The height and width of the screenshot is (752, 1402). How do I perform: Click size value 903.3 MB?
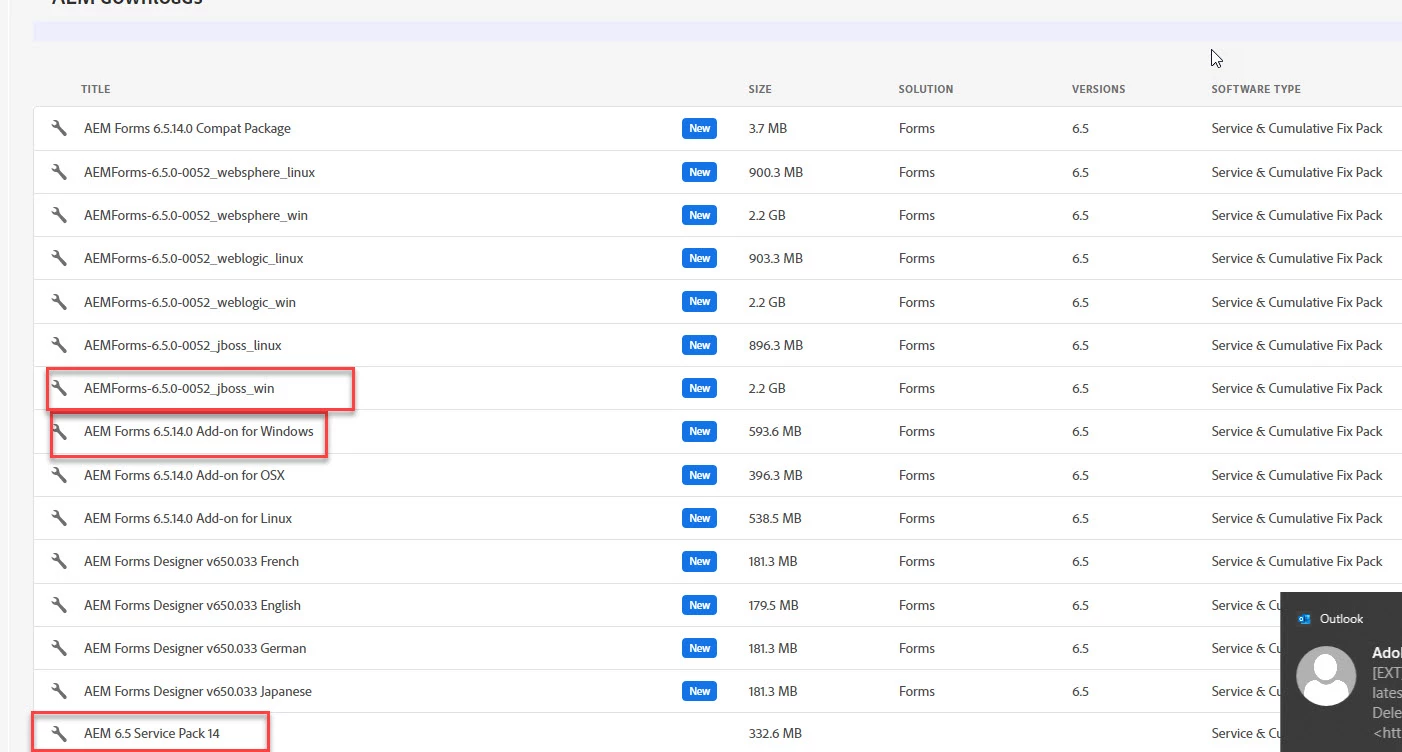tap(775, 258)
